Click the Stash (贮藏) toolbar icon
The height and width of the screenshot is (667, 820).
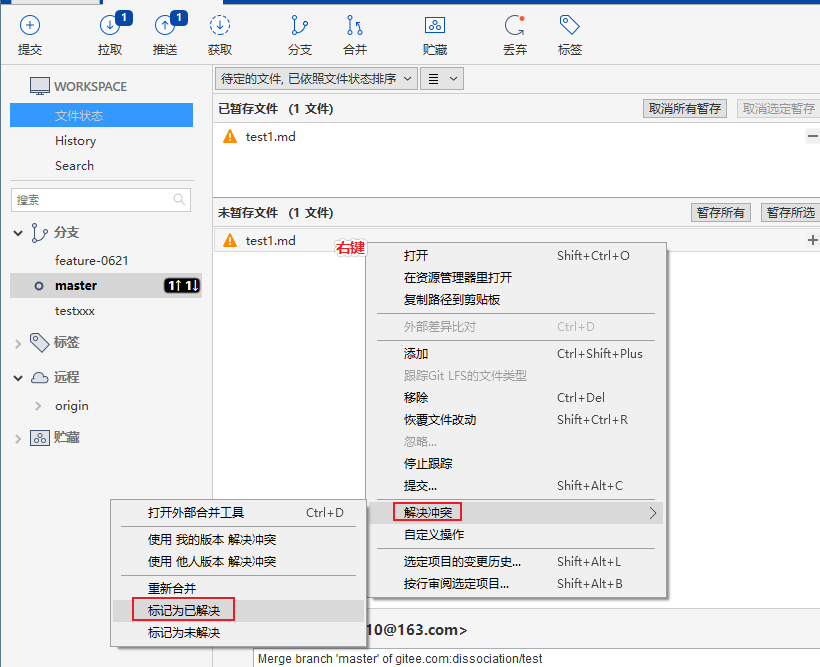click(434, 34)
